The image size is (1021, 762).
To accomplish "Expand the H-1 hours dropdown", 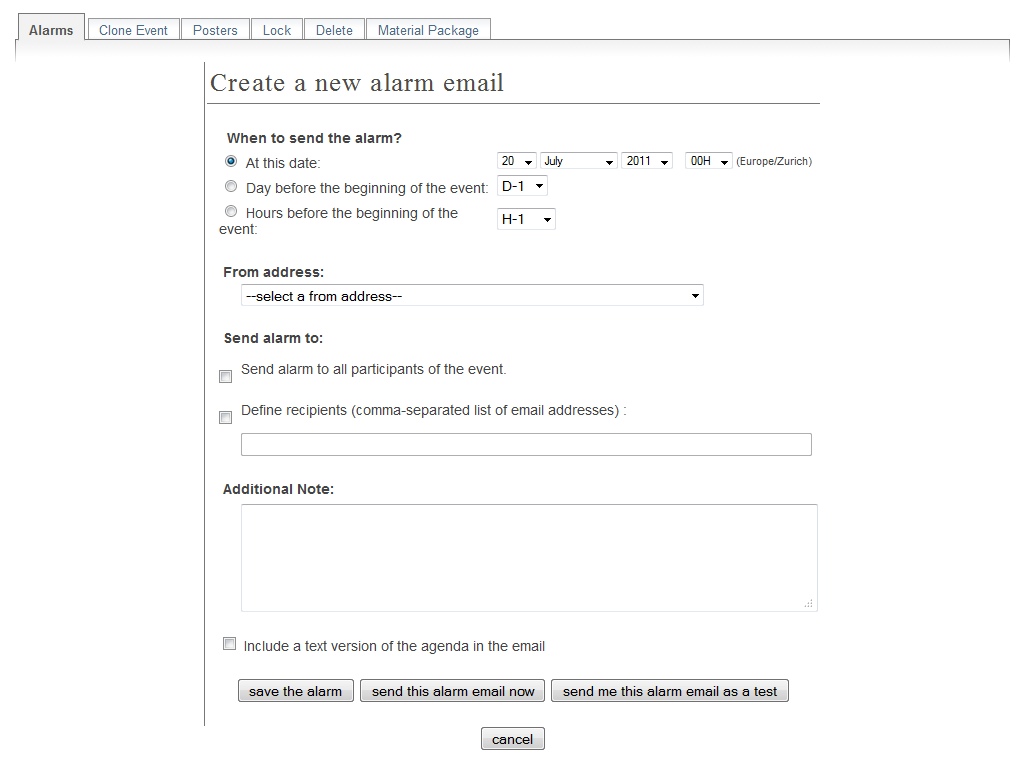I will pos(526,219).
